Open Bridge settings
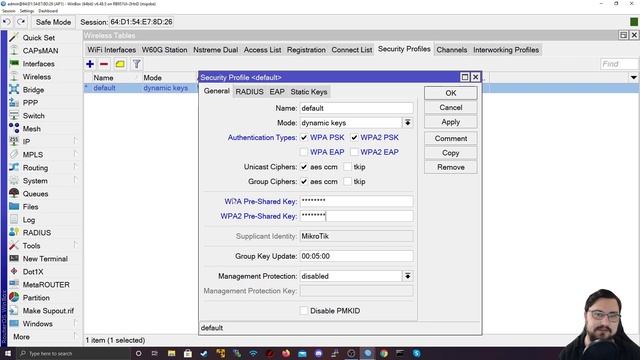This screenshot has width=640, height=360. (33, 90)
